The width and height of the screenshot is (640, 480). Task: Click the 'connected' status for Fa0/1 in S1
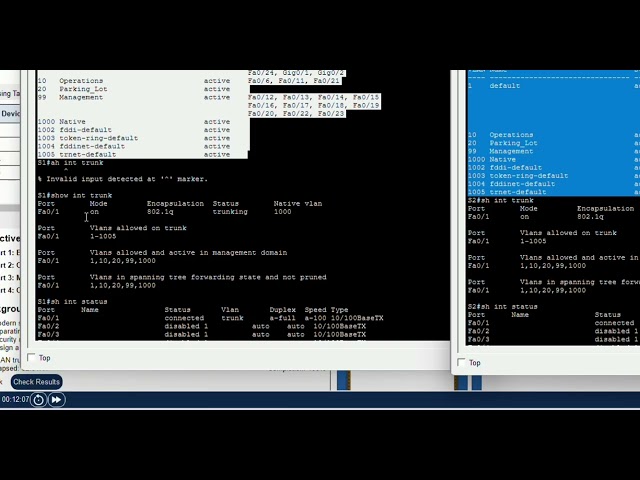pyautogui.click(x=184, y=318)
